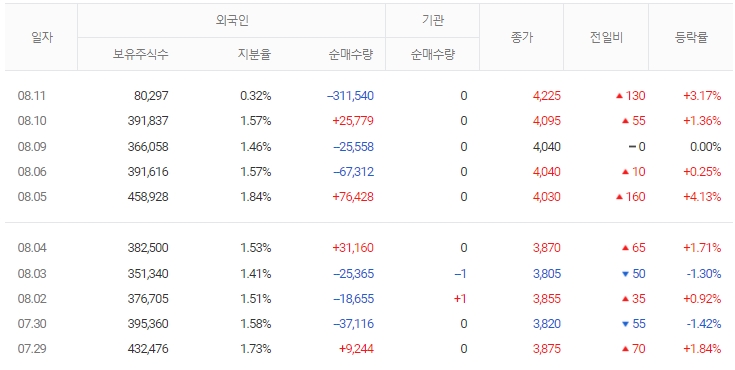This screenshot has width=735, height=370.
Task: Click the 1.46% ownership ratio
Action: tap(255, 147)
